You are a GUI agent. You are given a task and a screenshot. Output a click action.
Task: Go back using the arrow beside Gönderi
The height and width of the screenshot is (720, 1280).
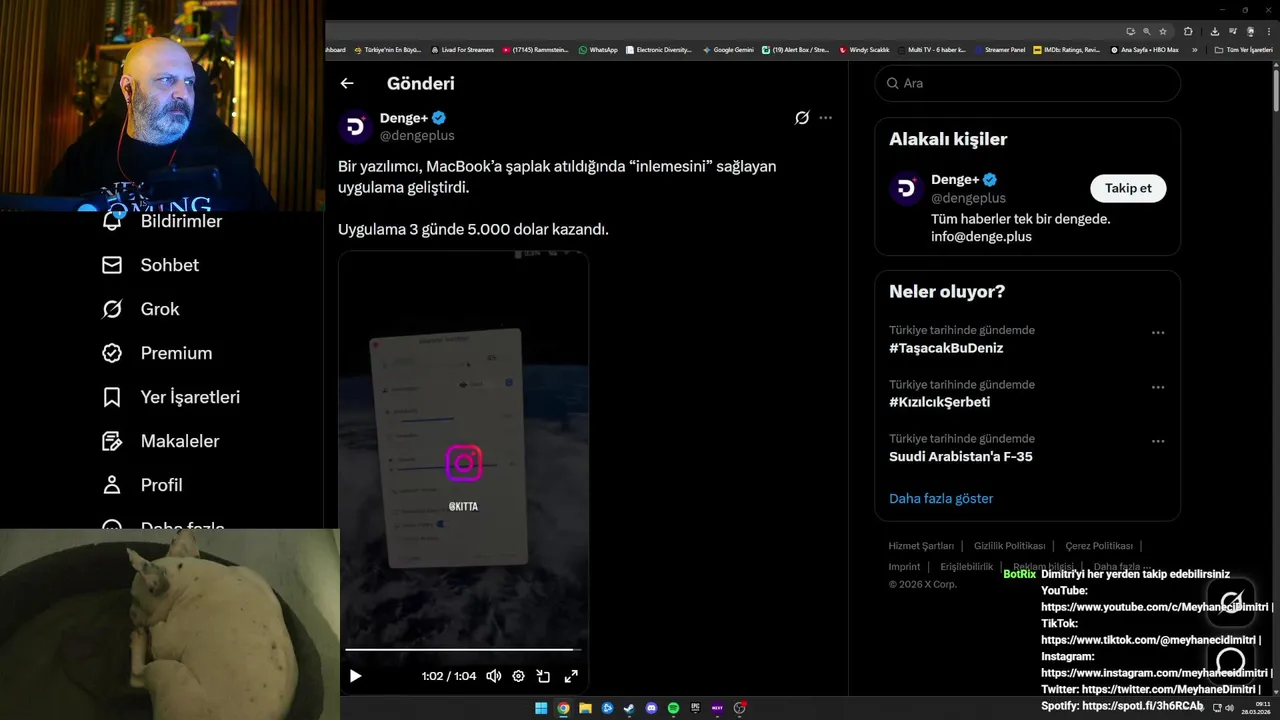[x=347, y=84]
